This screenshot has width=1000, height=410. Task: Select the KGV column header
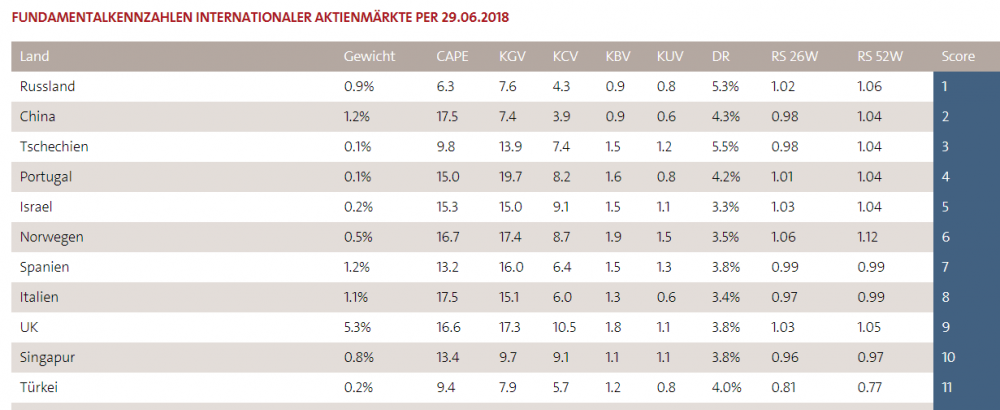point(512,57)
